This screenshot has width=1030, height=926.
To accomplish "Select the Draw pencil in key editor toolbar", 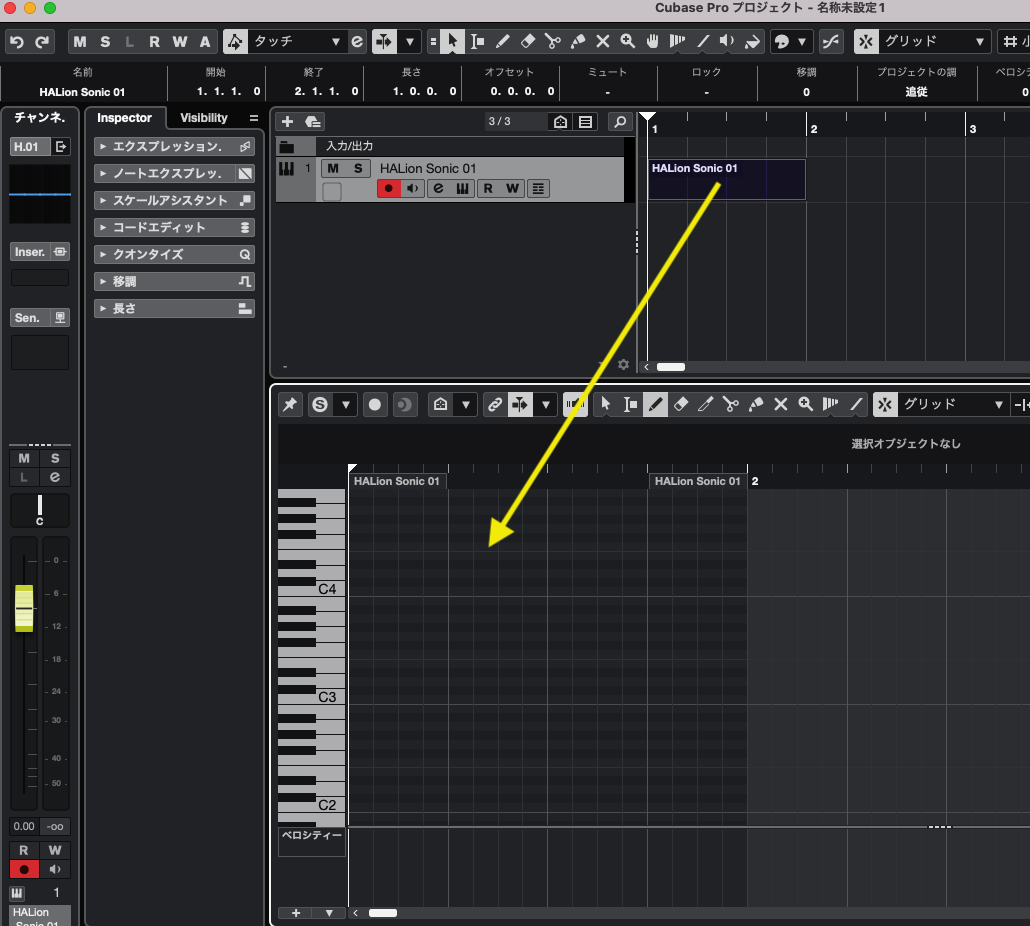I will click(x=655, y=405).
